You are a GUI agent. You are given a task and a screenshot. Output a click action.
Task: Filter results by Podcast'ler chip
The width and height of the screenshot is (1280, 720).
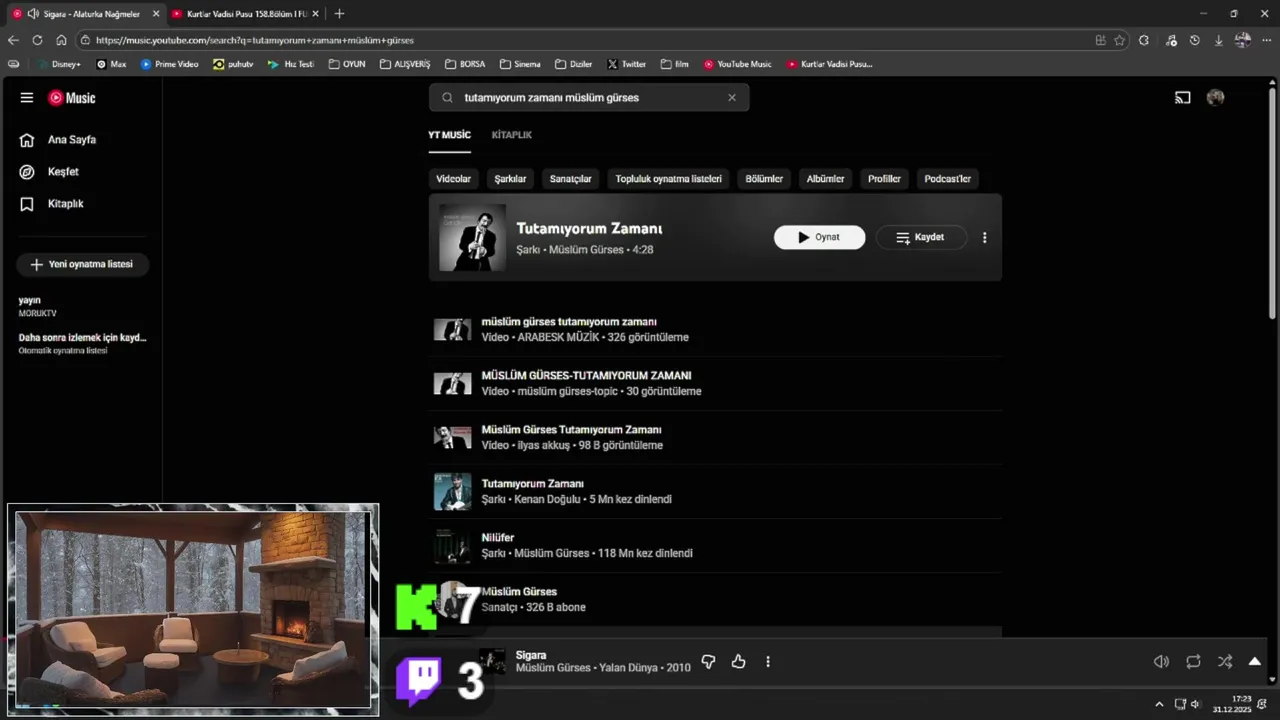point(947,179)
